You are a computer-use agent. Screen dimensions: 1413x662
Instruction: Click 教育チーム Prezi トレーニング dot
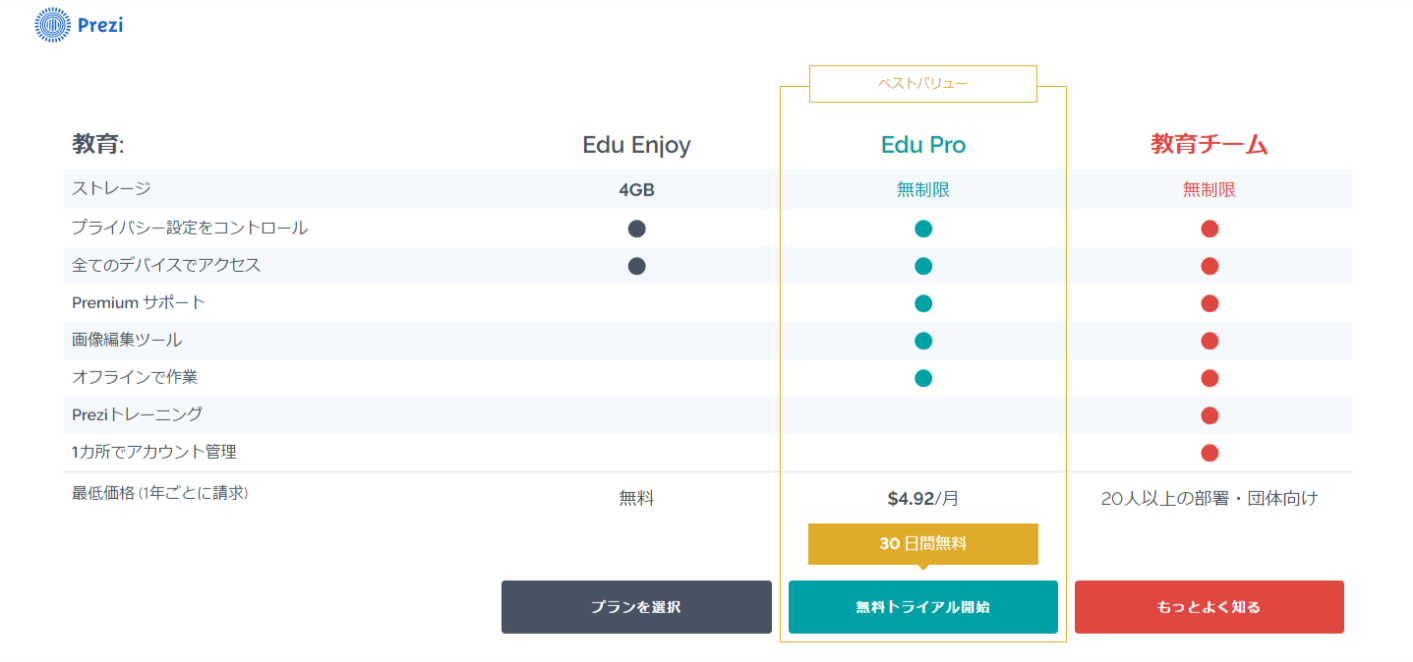click(x=1210, y=415)
